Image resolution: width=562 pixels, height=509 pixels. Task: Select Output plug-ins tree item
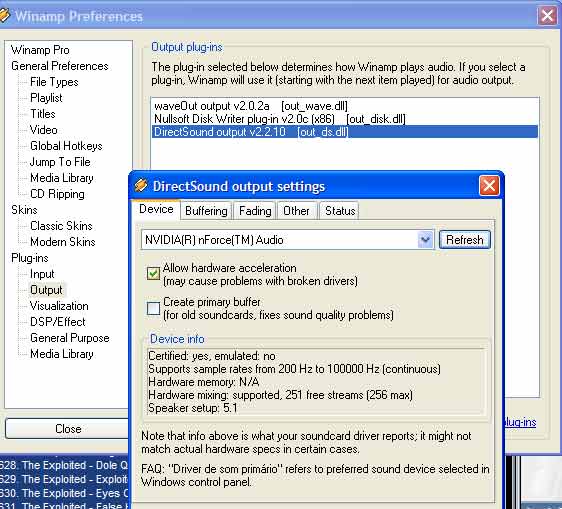46,290
